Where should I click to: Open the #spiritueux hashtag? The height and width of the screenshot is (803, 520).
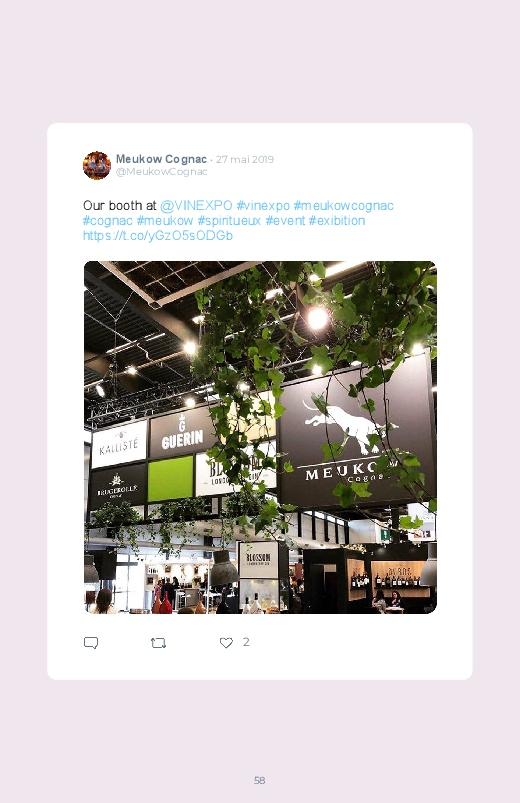[229, 221]
